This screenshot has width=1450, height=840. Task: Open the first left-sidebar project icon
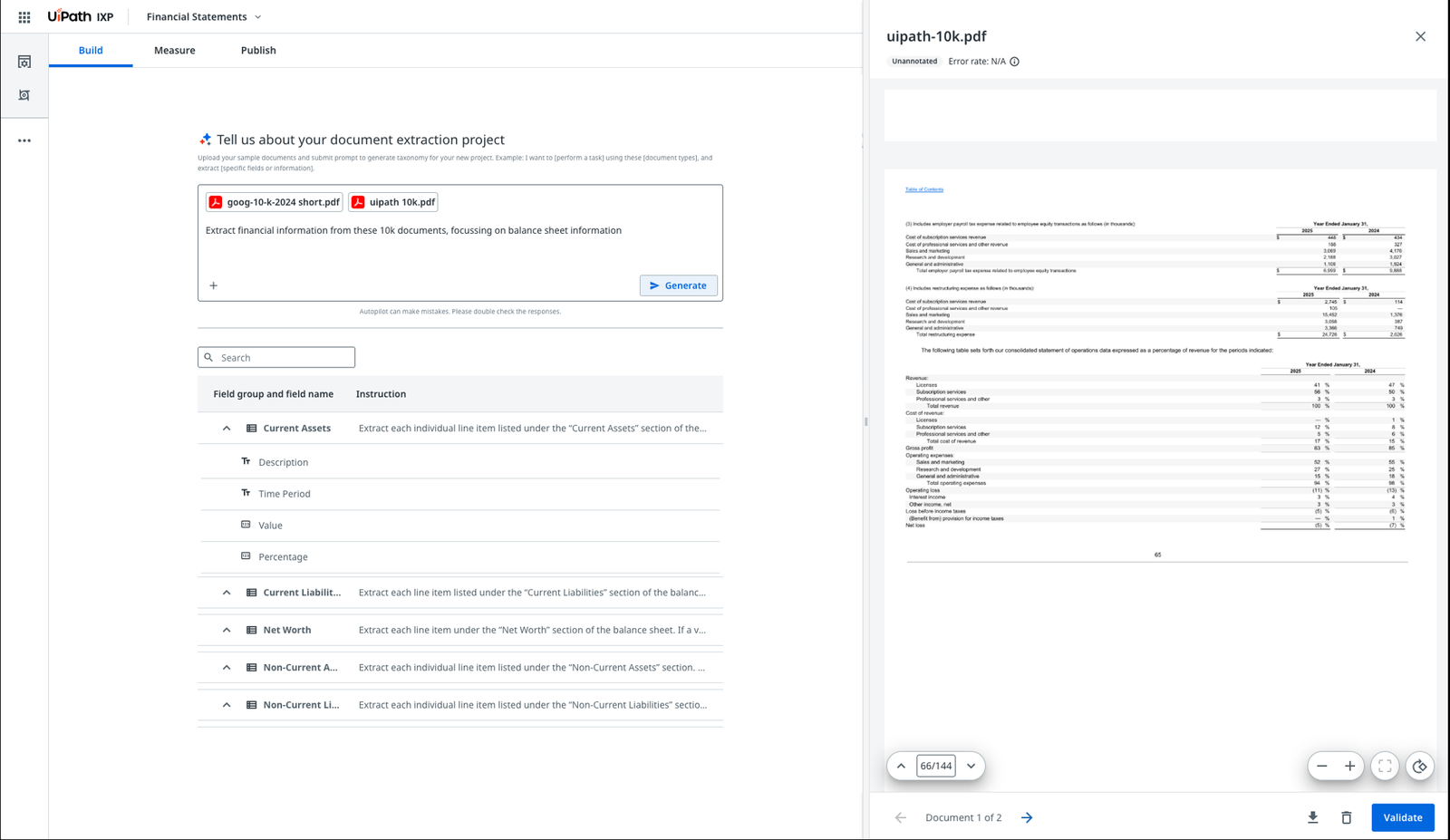pos(24,62)
